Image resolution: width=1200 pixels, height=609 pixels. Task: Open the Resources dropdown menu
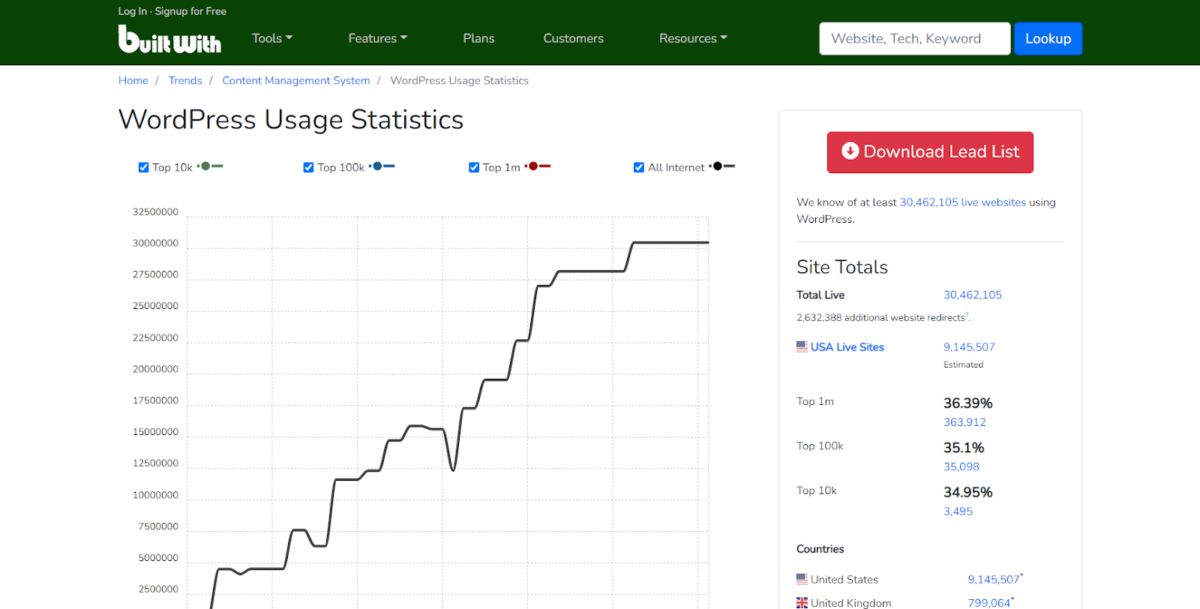[x=692, y=38]
